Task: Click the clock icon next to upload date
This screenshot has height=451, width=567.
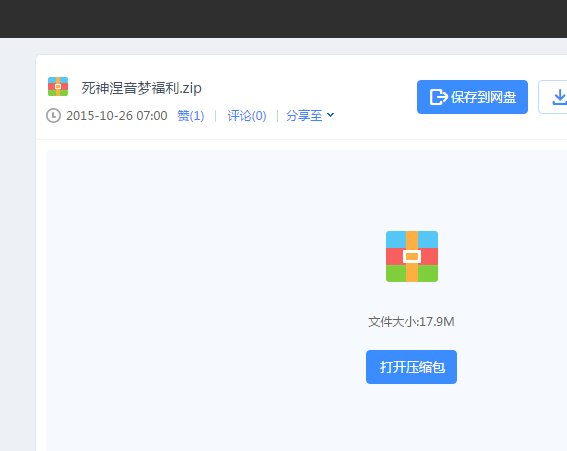Action: point(54,116)
